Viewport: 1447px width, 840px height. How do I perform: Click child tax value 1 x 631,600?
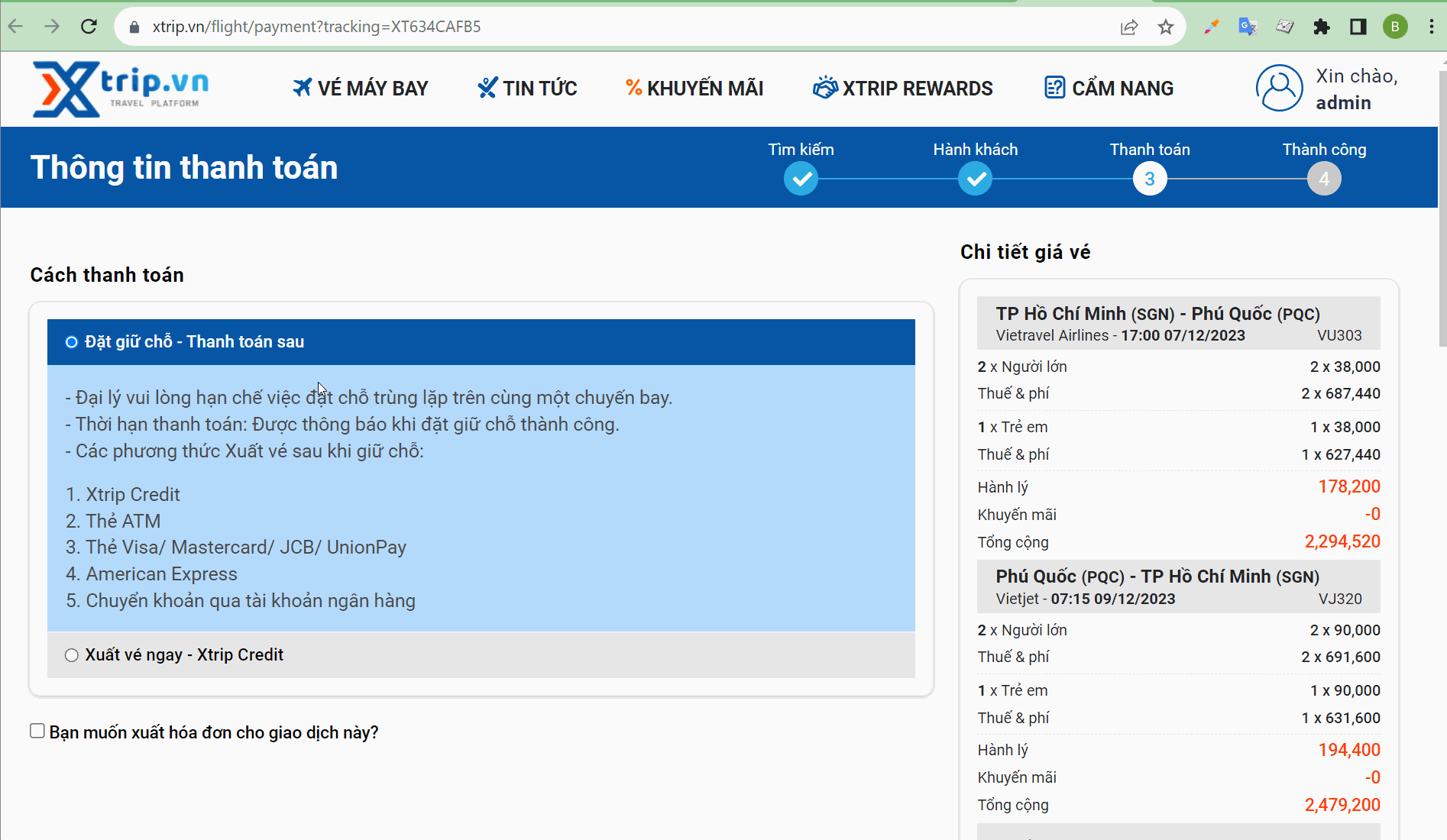[x=1341, y=718]
